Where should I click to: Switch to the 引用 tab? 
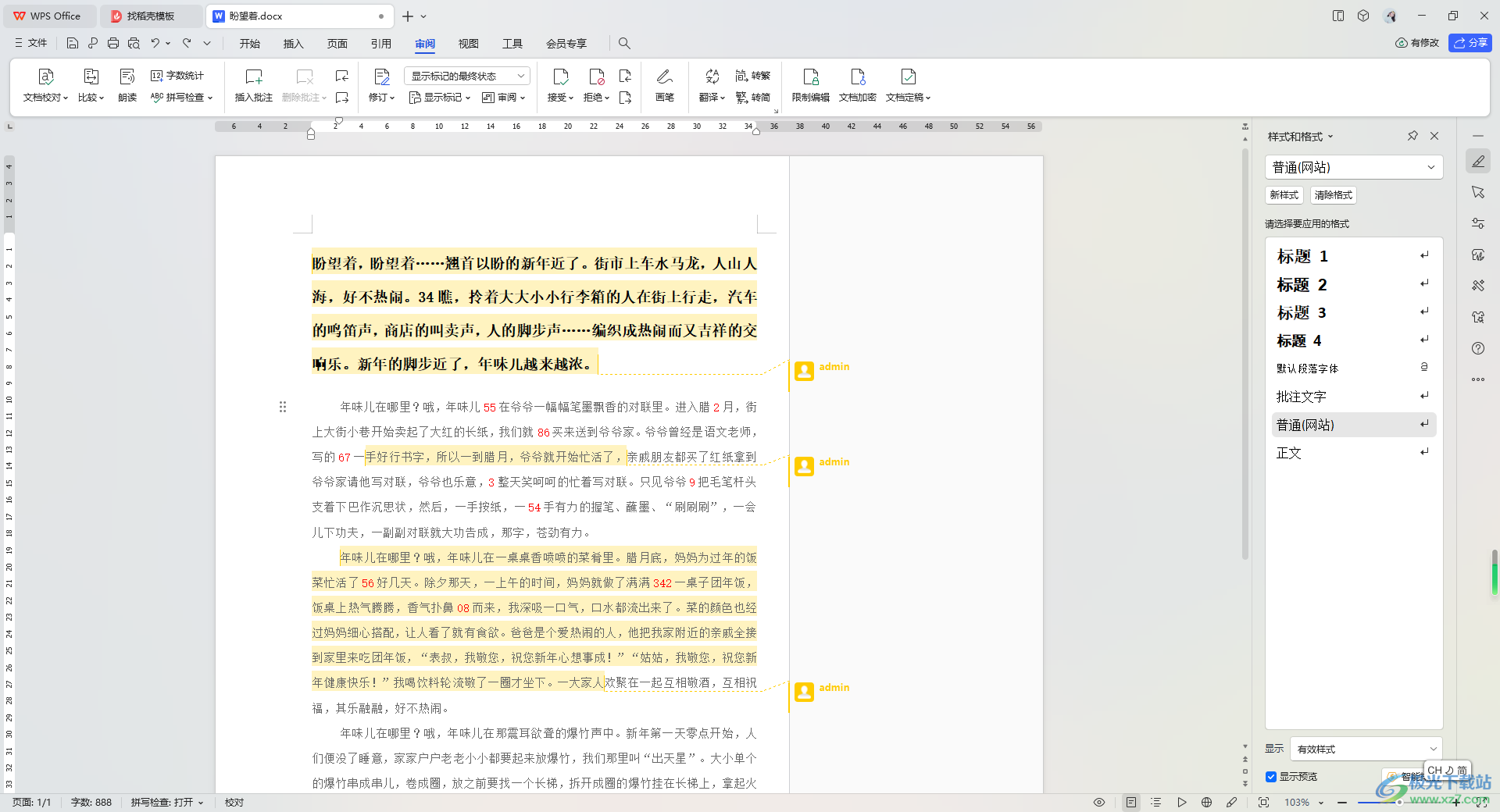click(x=381, y=44)
